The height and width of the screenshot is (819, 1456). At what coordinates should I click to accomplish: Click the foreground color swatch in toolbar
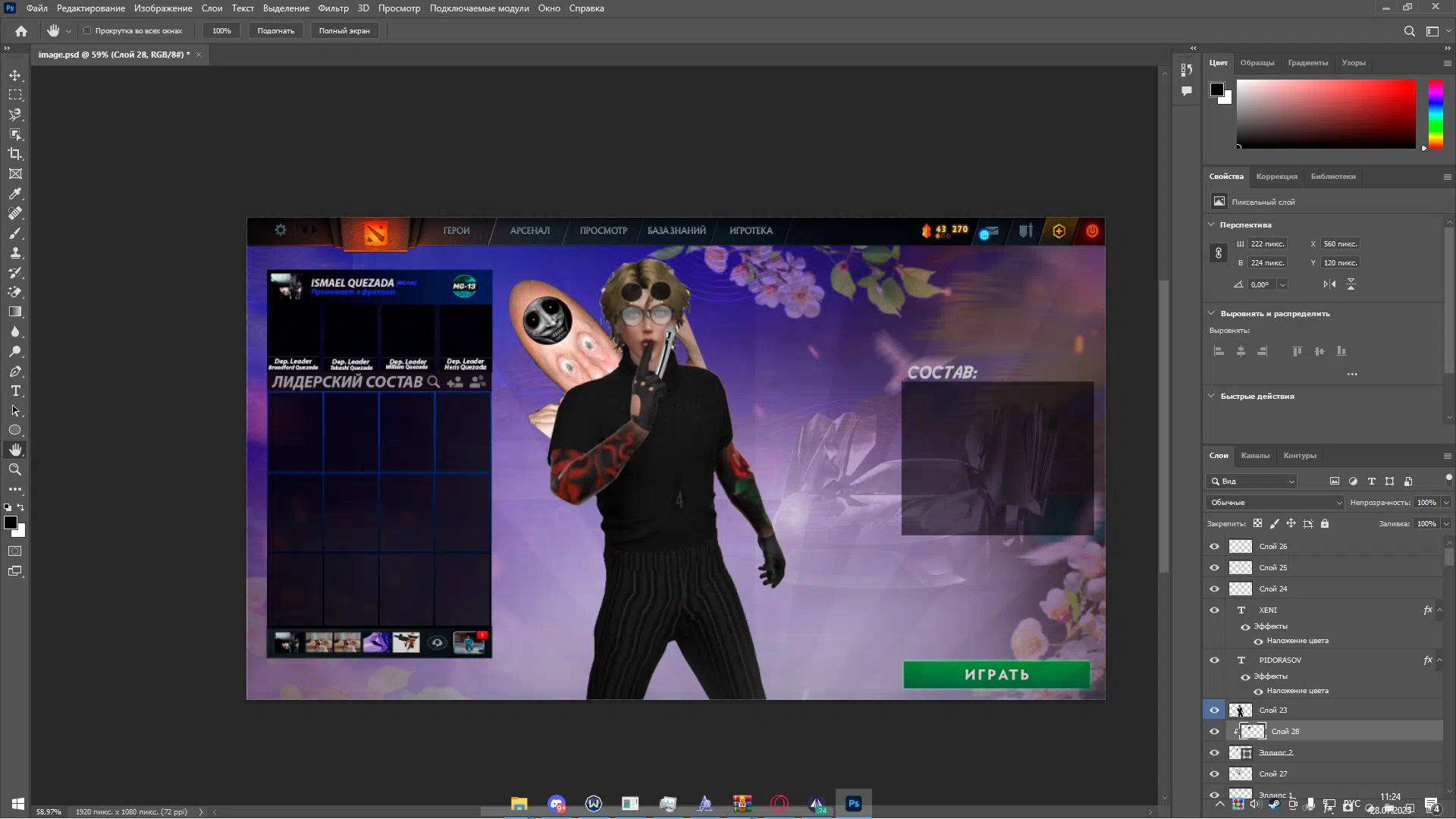10,523
